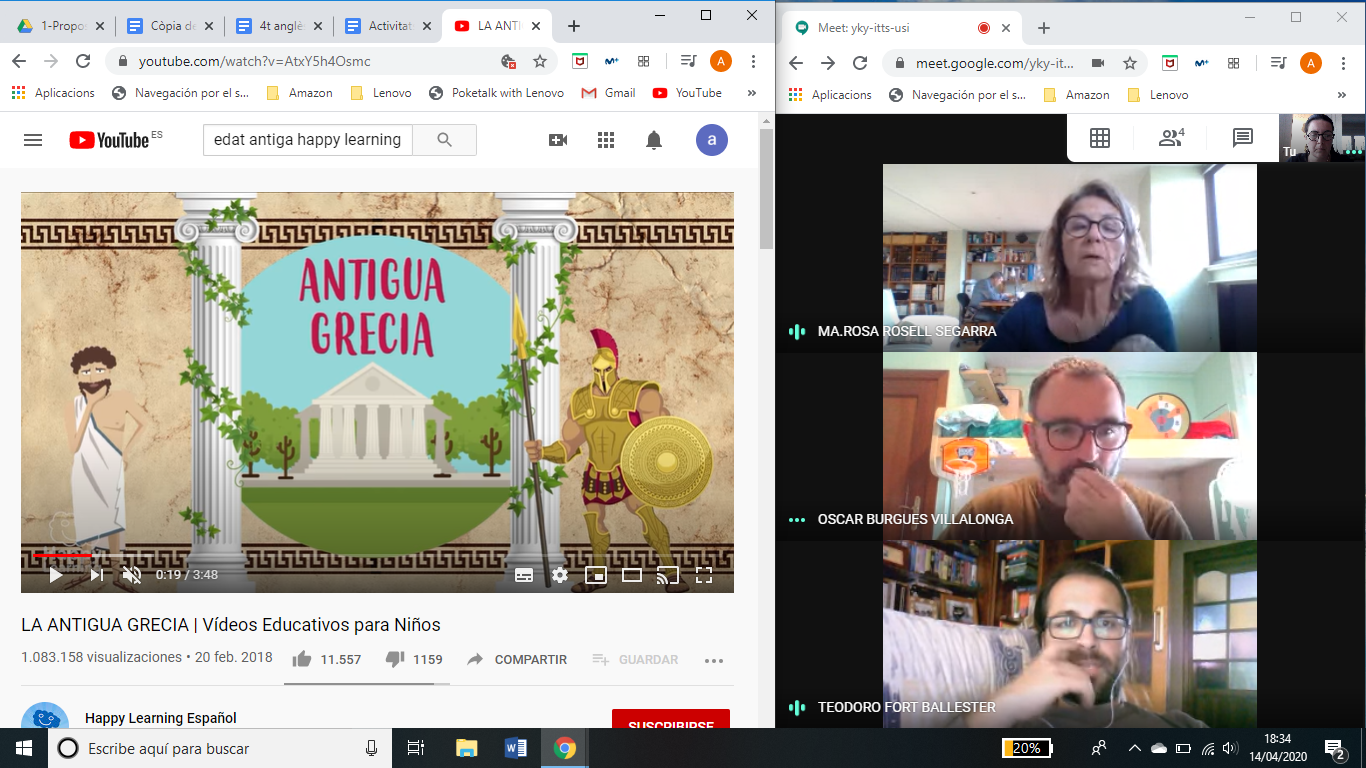Toggle theater mode on the video
Image resolution: width=1366 pixels, height=768 pixels.
632,575
